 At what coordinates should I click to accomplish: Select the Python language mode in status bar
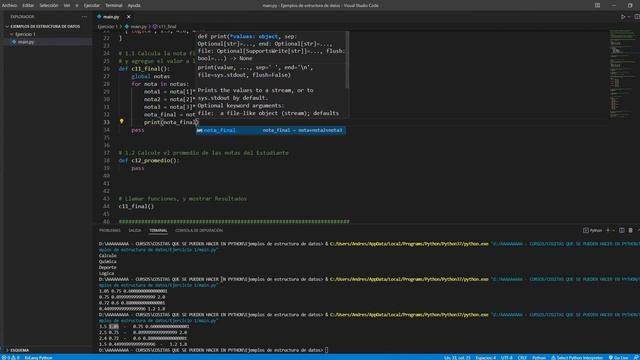[x=539, y=357]
